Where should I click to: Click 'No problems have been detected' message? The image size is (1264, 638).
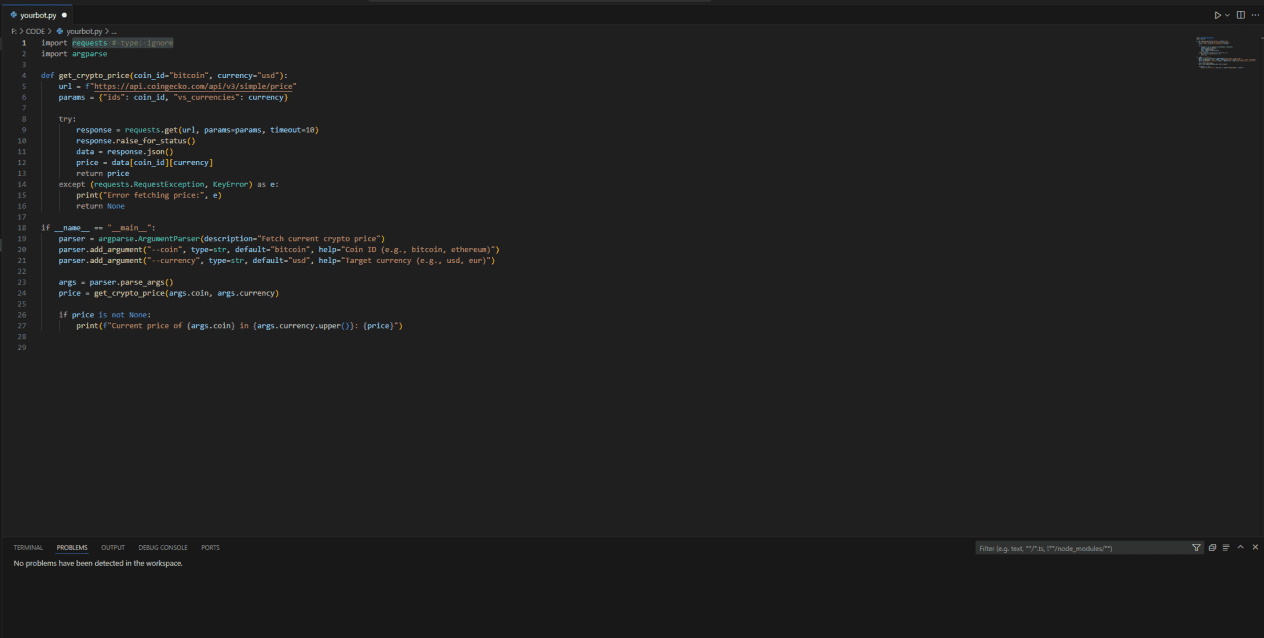point(98,563)
